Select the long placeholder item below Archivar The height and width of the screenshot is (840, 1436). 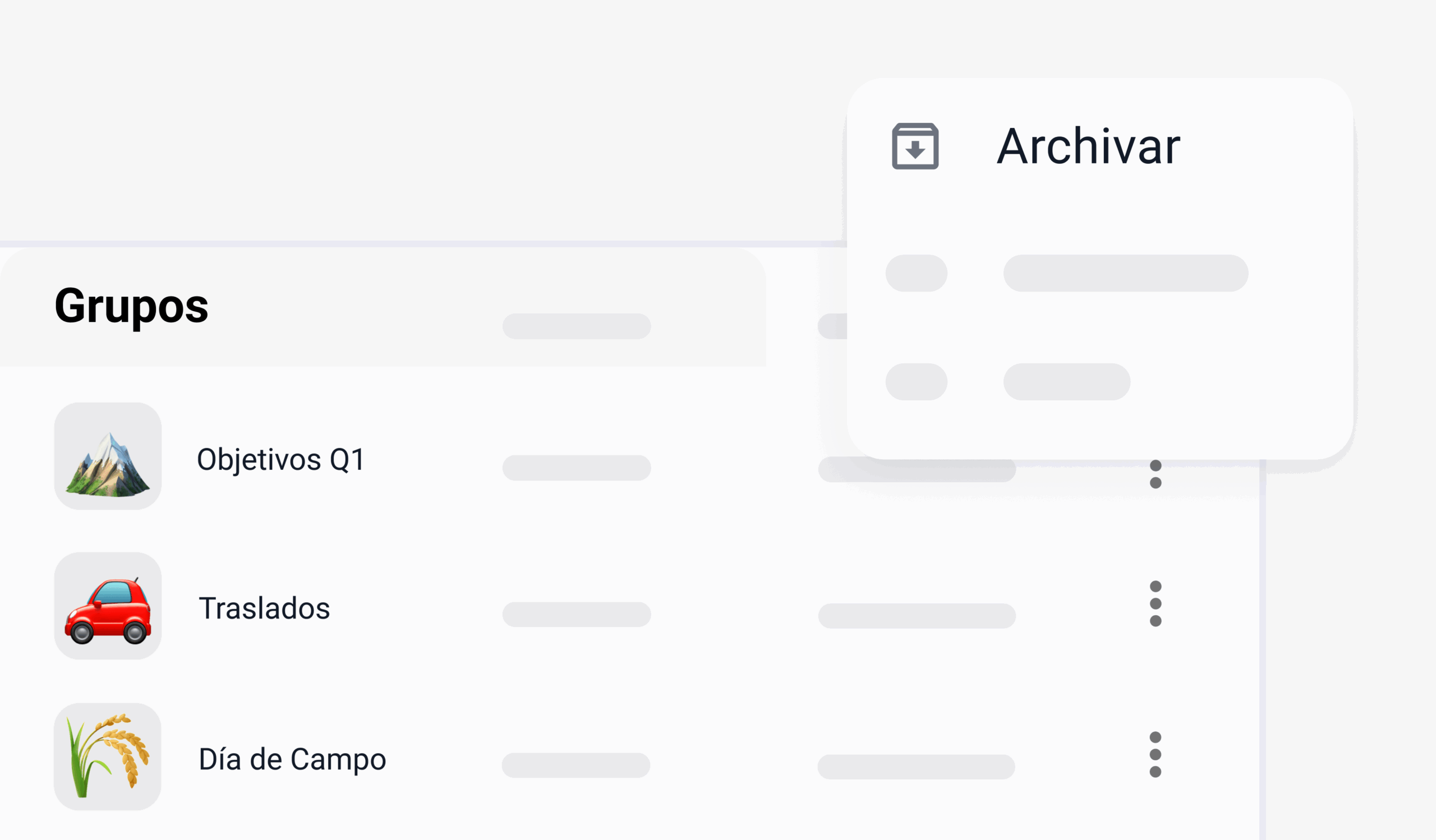(x=1125, y=273)
